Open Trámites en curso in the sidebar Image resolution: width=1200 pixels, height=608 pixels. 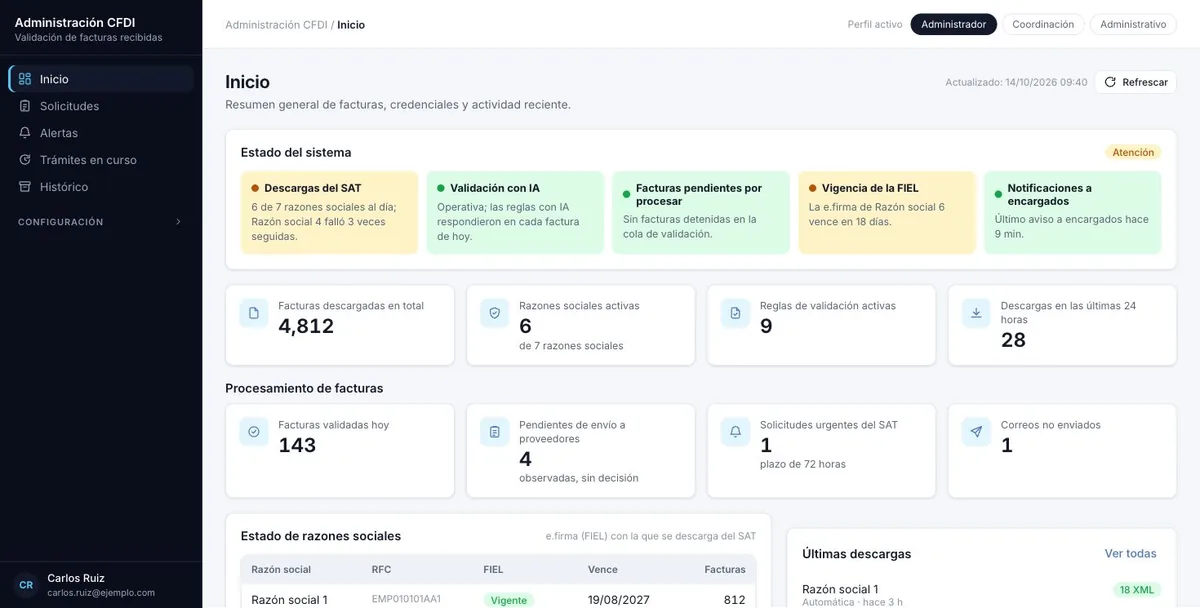(x=101, y=160)
